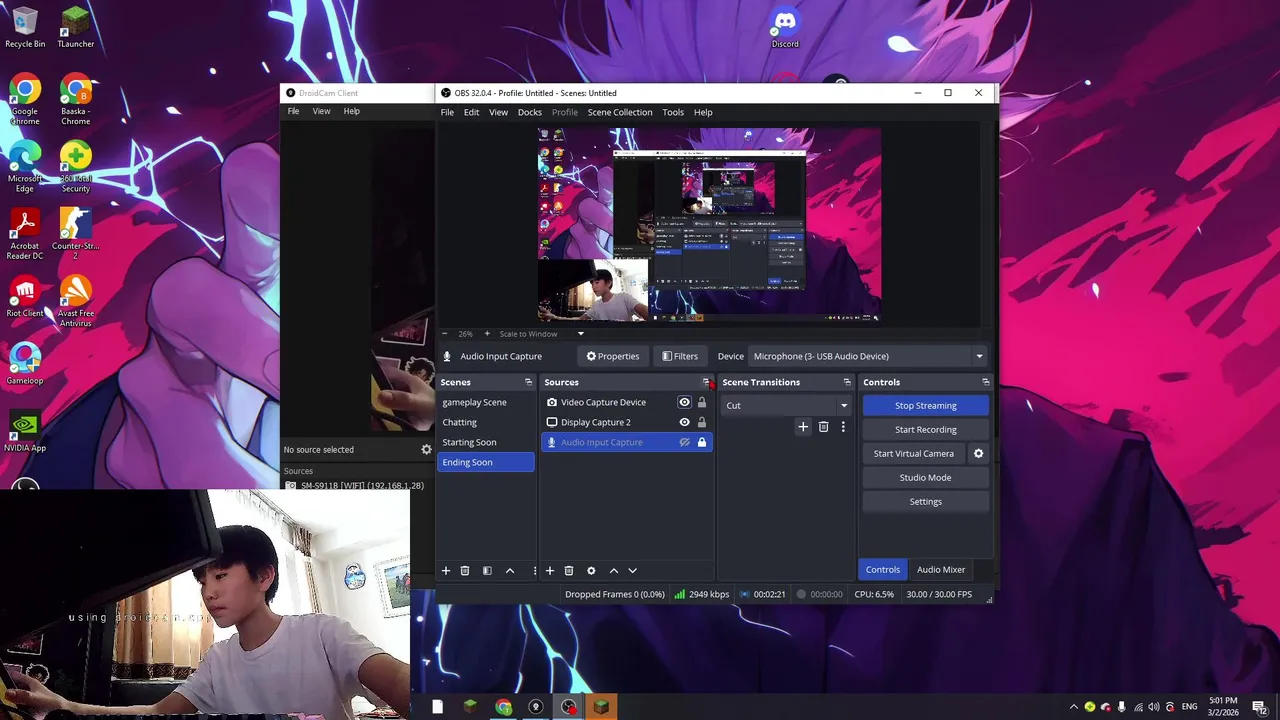Image resolution: width=1280 pixels, height=720 pixels.
Task: Select gameplay Scene in Scenes list
Action: tap(486, 402)
